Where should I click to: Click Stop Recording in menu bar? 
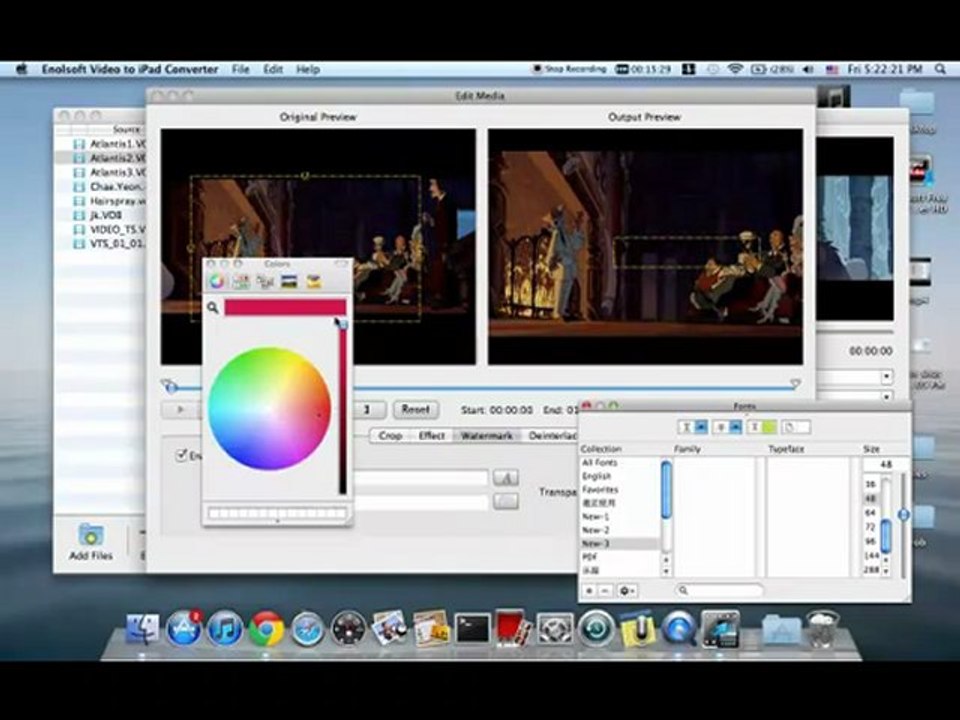click(569, 69)
